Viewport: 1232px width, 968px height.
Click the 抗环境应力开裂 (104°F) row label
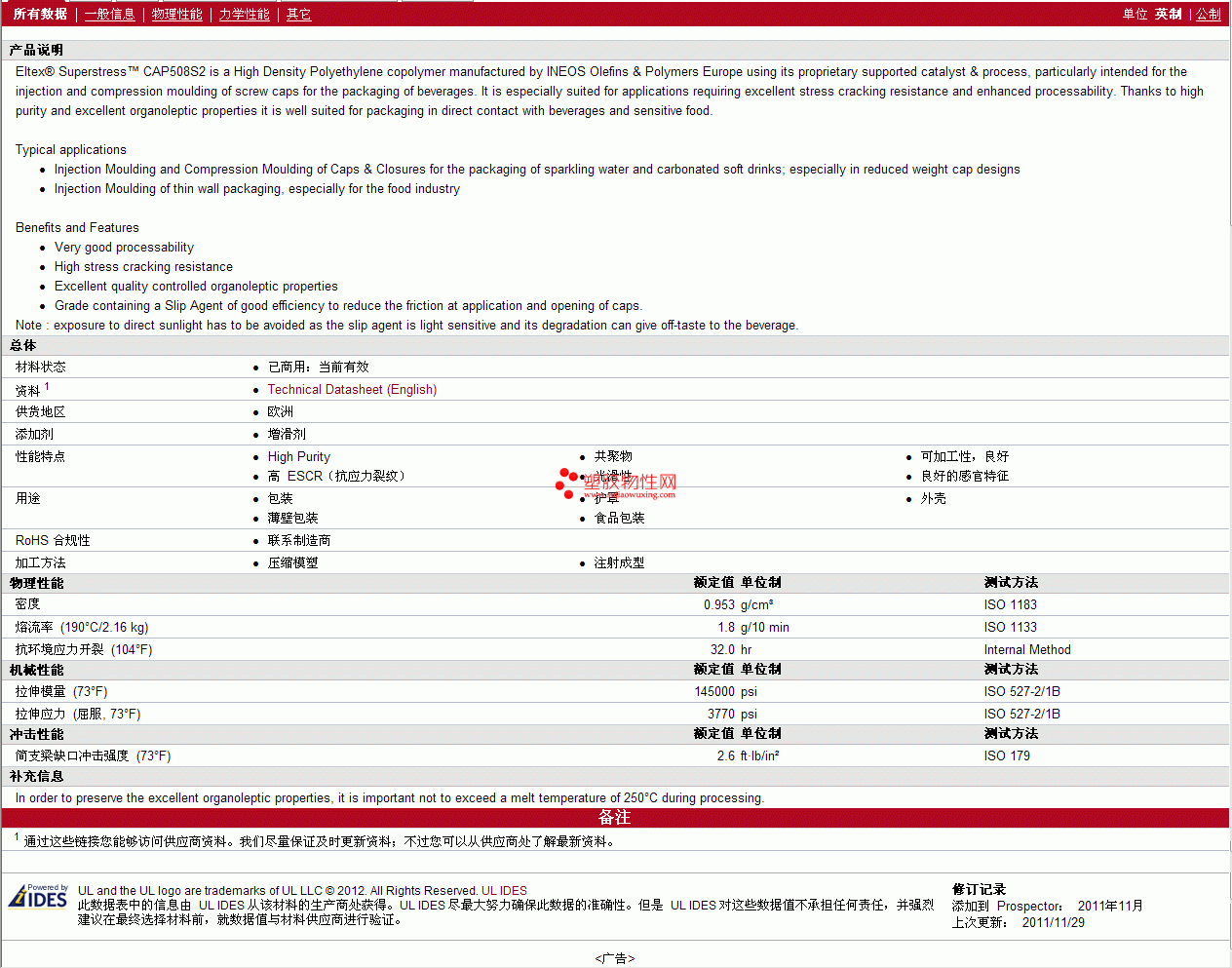click(x=84, y=649)
